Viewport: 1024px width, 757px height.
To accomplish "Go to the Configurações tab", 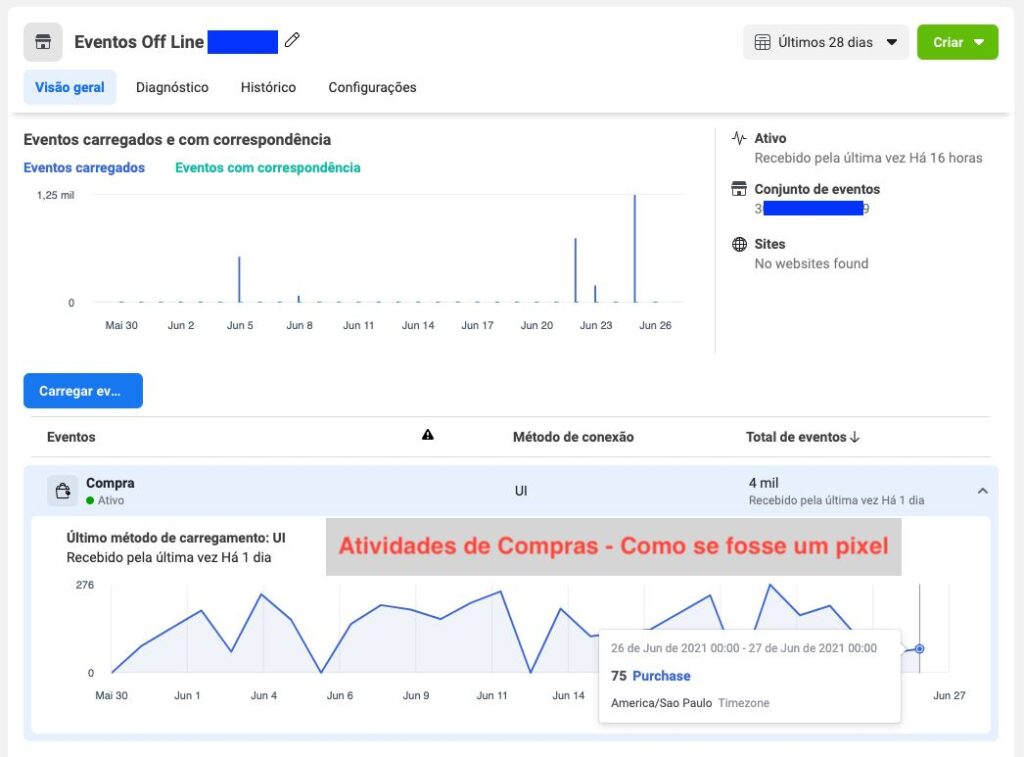I will click(x=372, y=87).
